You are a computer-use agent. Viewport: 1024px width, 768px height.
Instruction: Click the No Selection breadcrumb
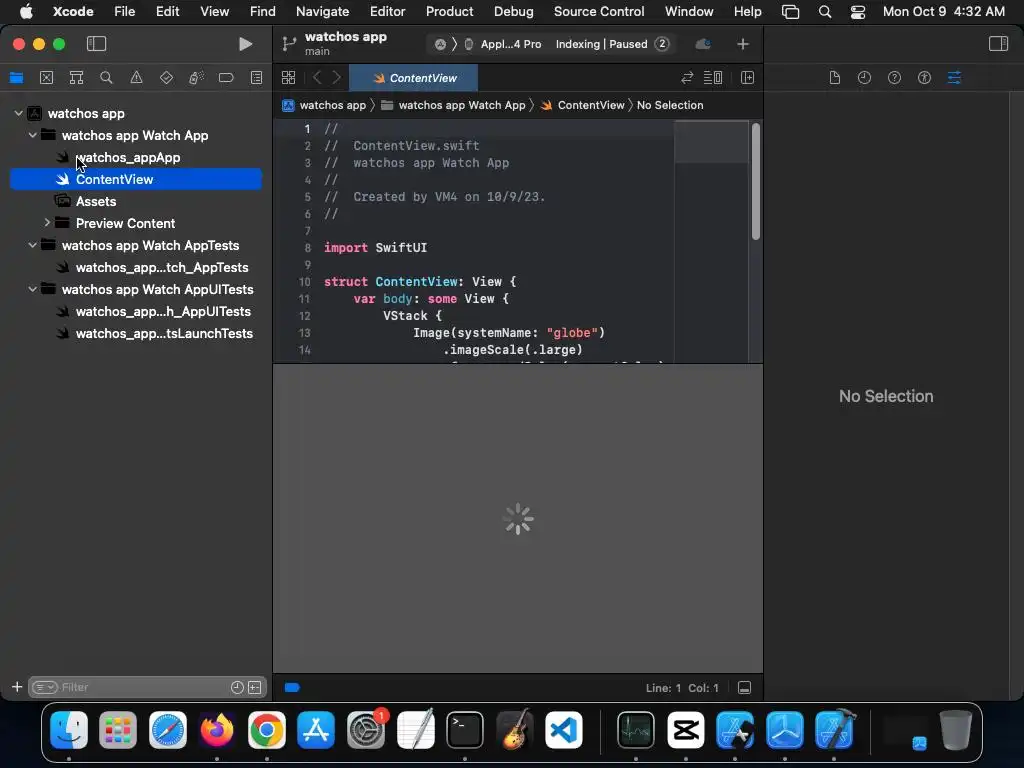click(669, 105)
